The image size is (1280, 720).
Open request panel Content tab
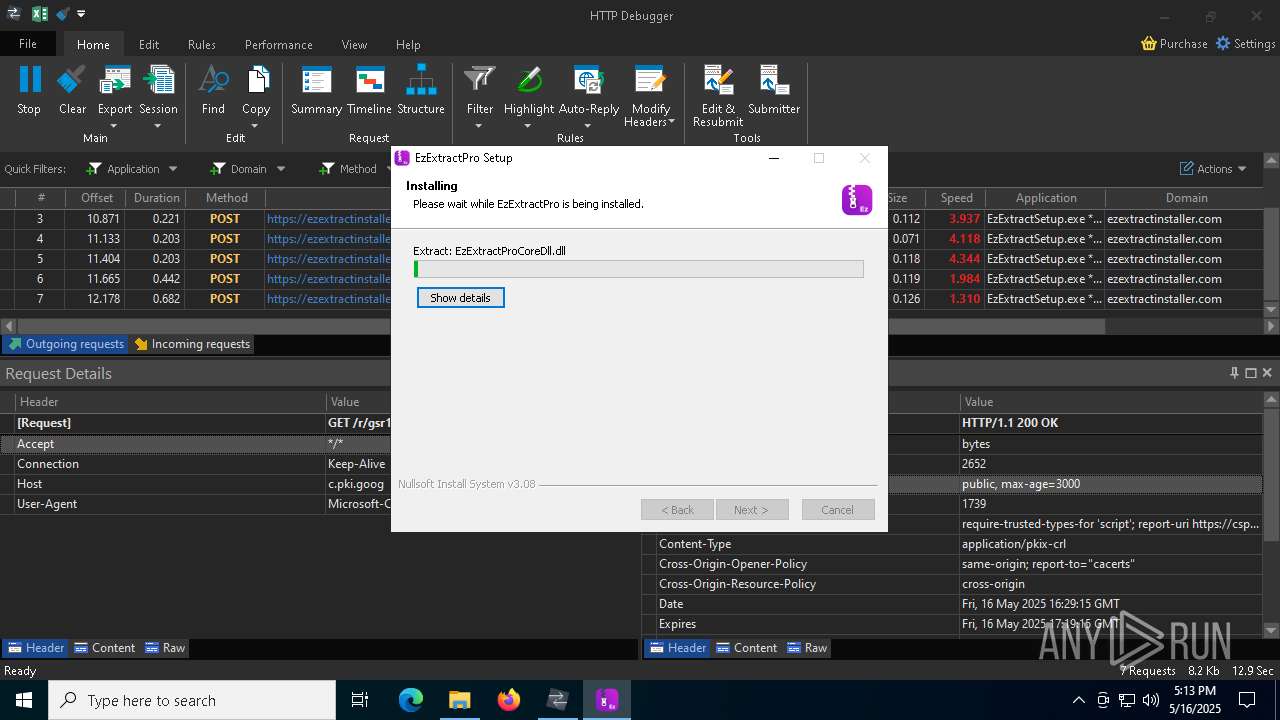105,648
